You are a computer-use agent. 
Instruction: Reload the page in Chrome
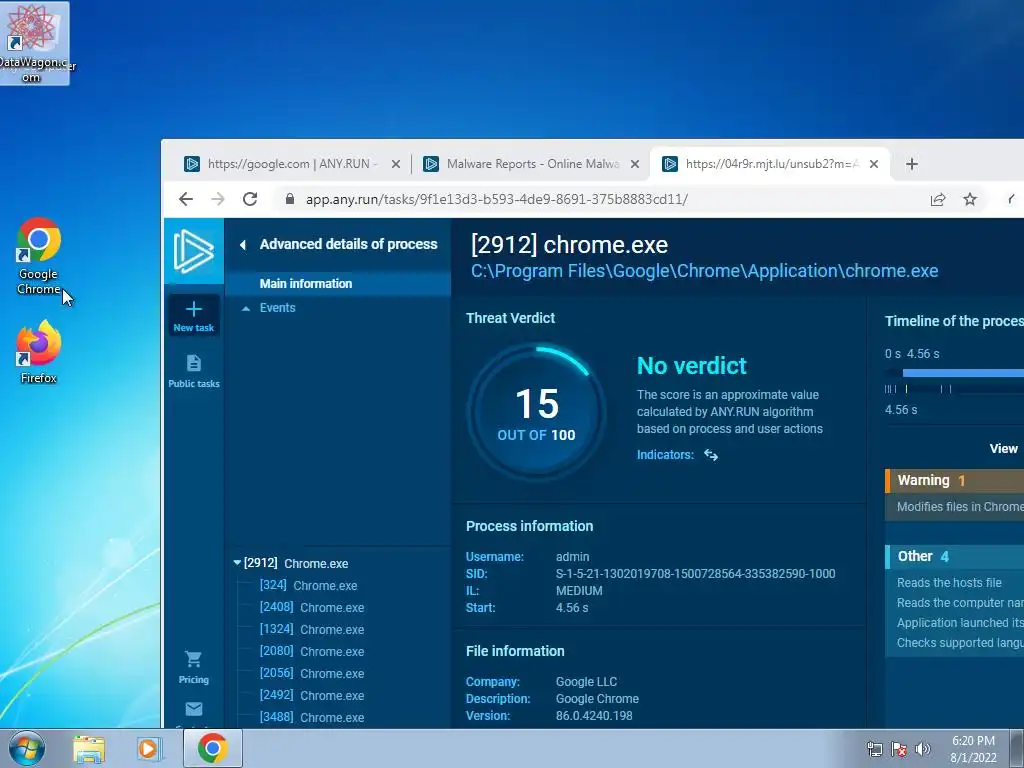[249, 199]
